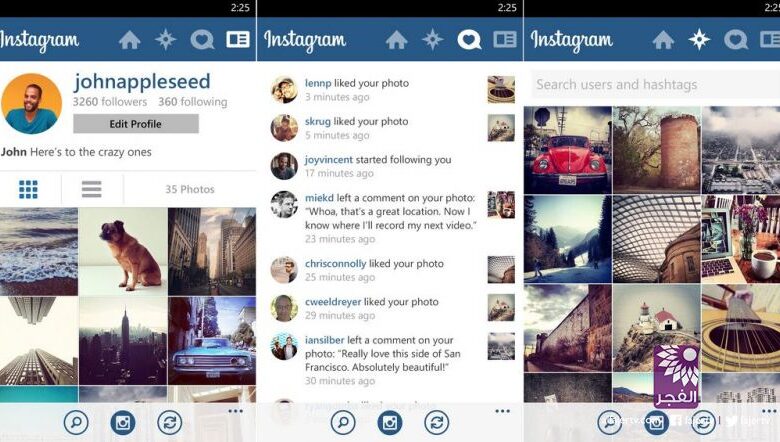Click the Search users and hashtags field
Screen dimensions: 780x442
pyautogui.click(x=656, y=85)
